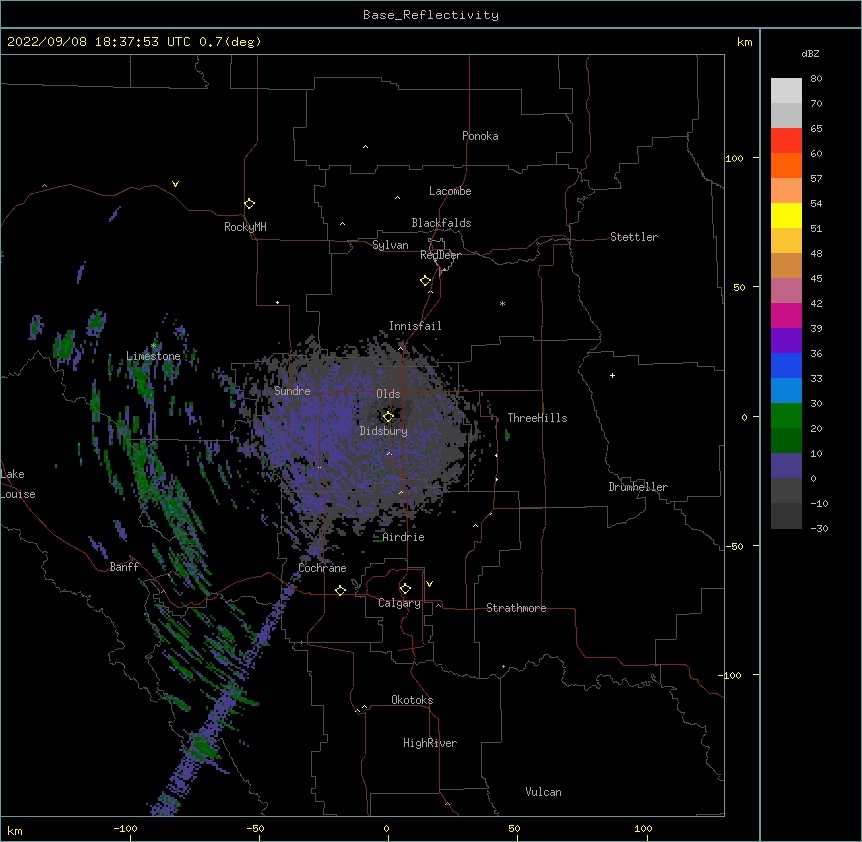Click the dBZ legend heading
The height and width of the screenshot is (842, 862).
tap(810, 53)
